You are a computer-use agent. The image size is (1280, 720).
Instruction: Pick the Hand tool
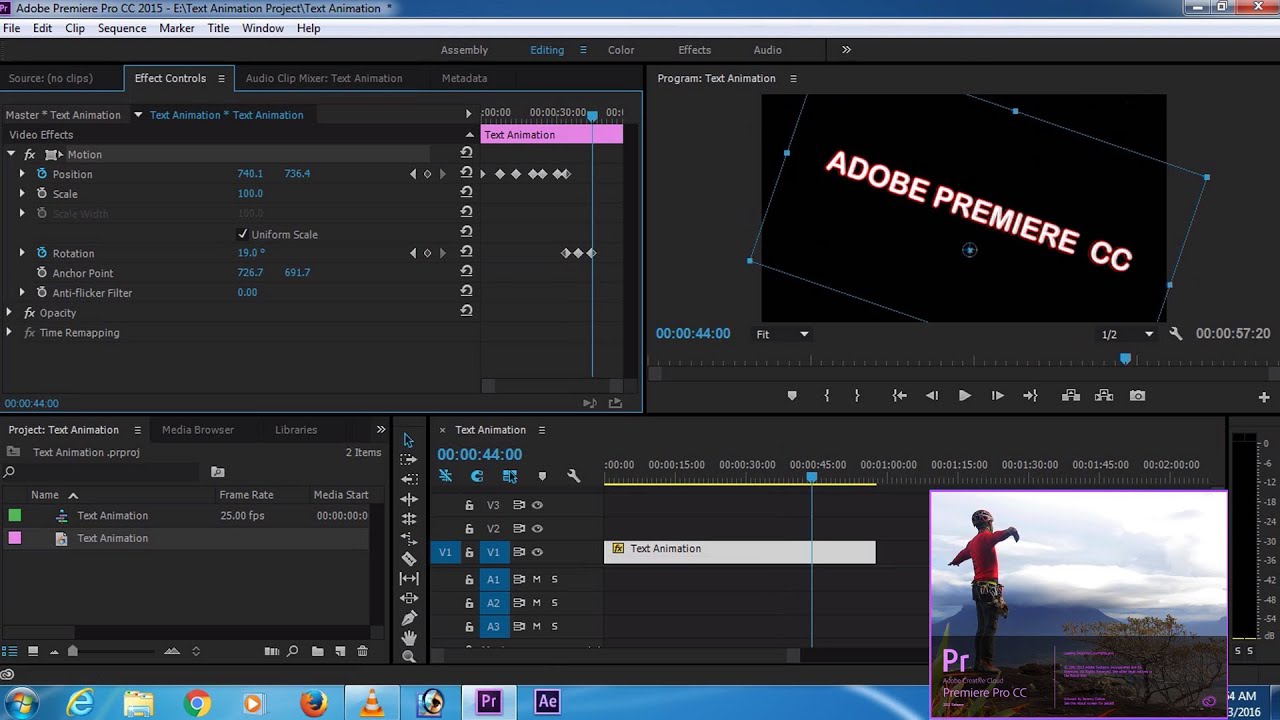coord(408,637)
